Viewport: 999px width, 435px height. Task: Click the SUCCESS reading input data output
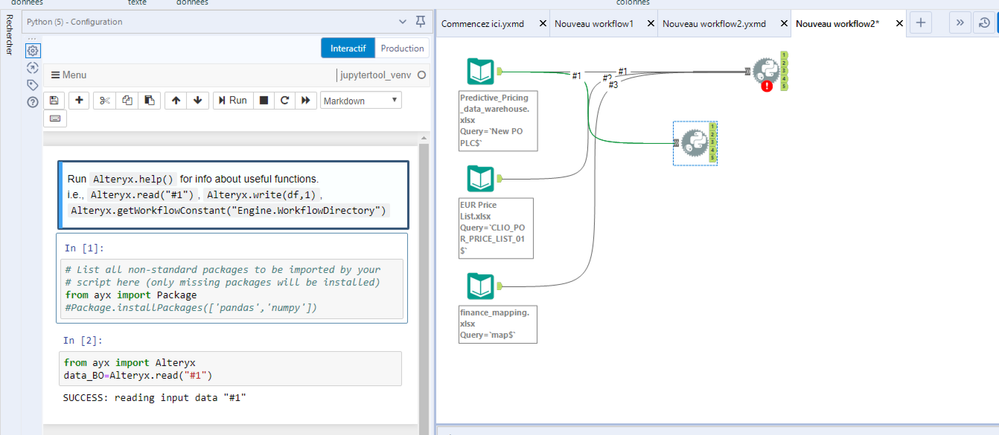coord(155,398)
